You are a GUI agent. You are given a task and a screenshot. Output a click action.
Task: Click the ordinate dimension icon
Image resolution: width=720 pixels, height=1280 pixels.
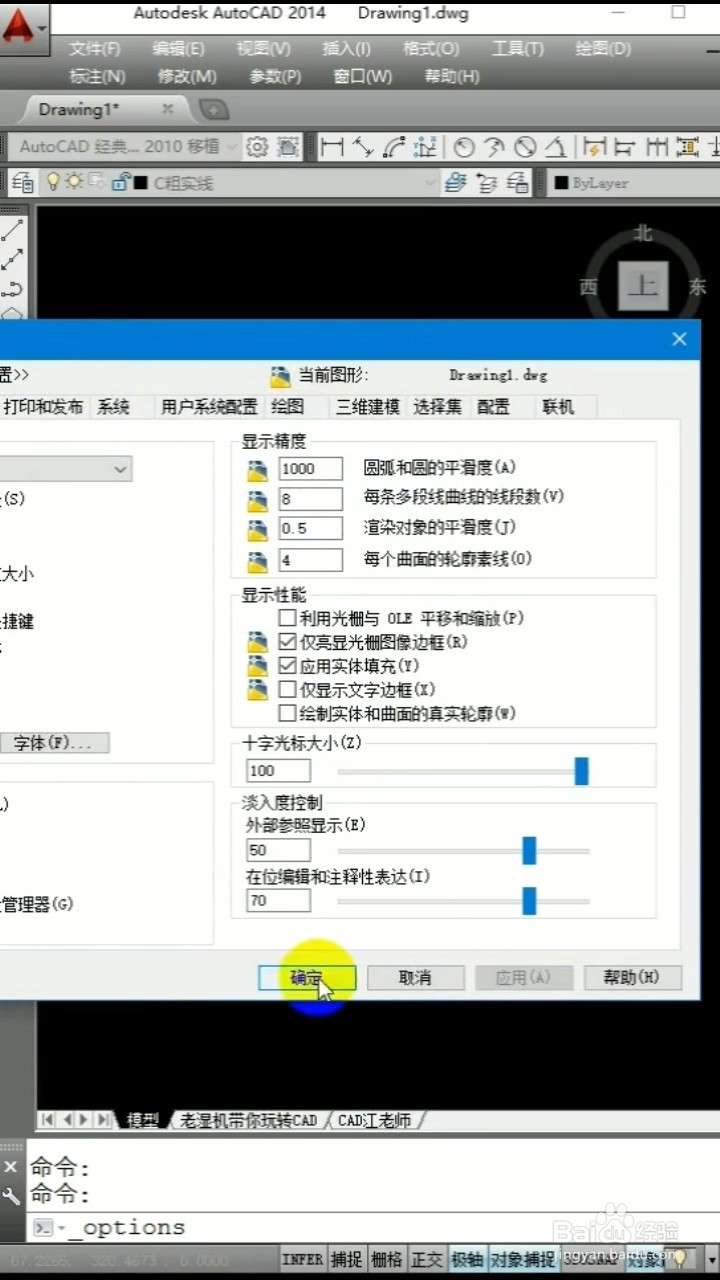426,148
